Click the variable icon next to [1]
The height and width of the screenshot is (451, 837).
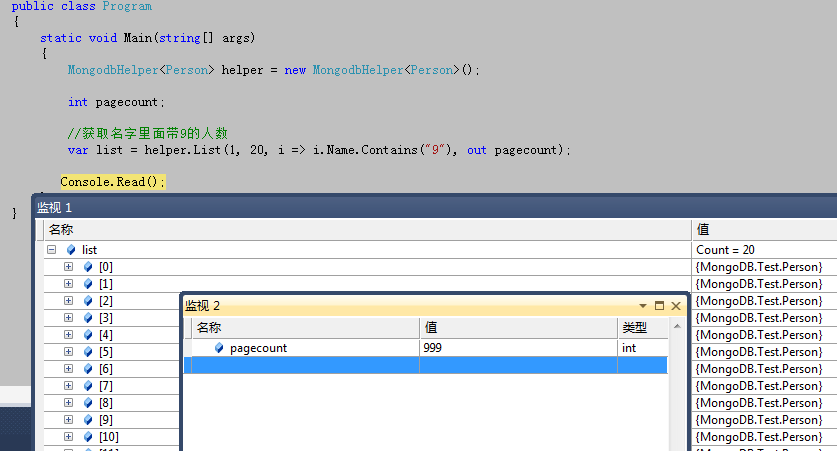pos(87,284)
